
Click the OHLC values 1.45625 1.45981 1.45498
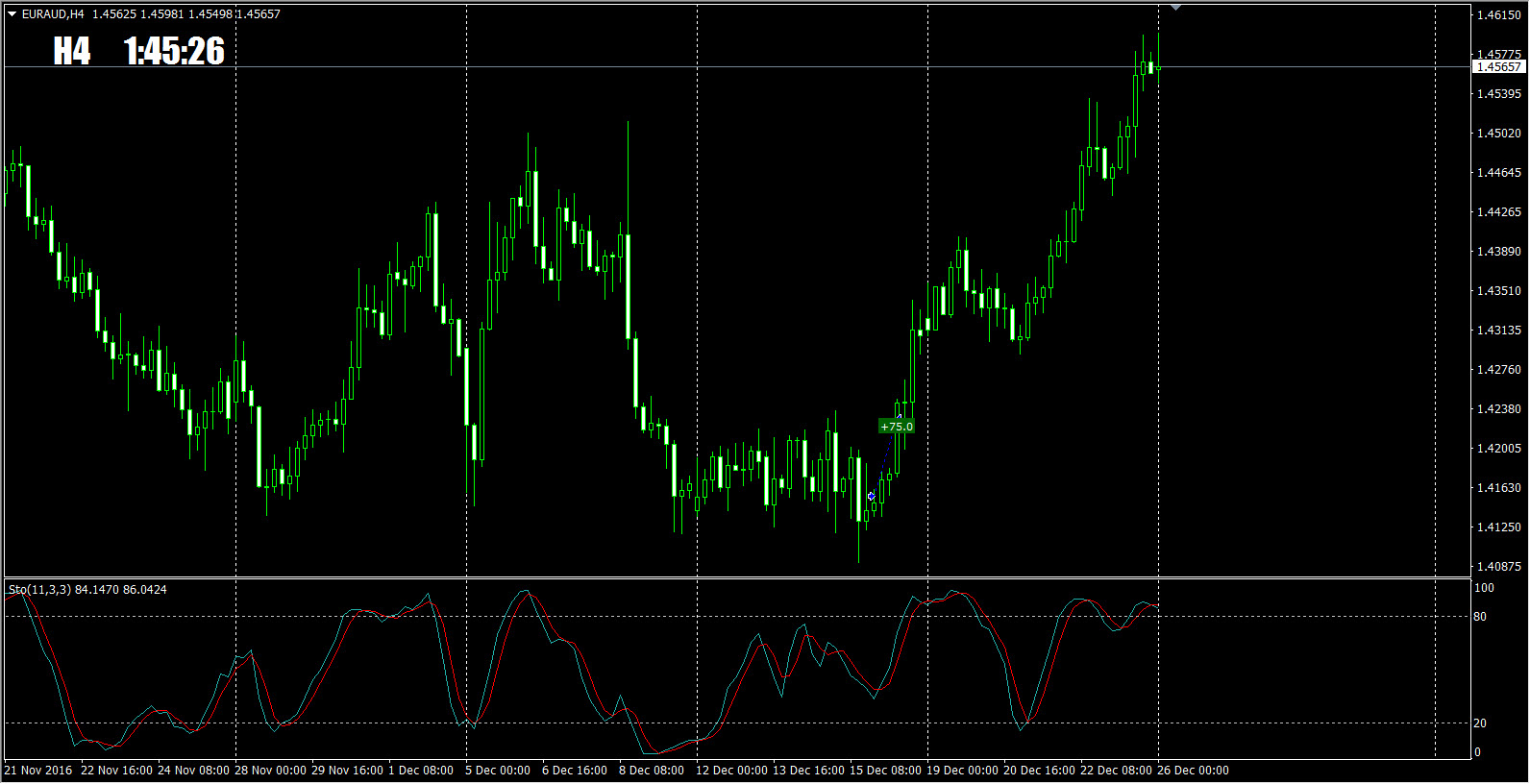(161, 14)
